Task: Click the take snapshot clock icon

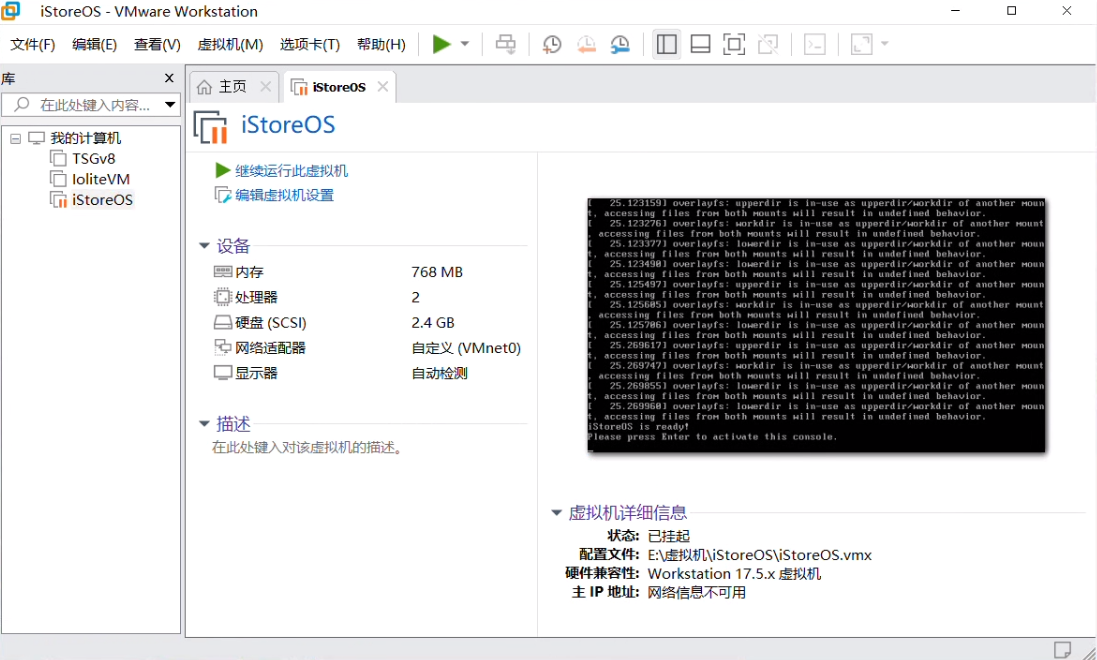Action: coord(551,44)
